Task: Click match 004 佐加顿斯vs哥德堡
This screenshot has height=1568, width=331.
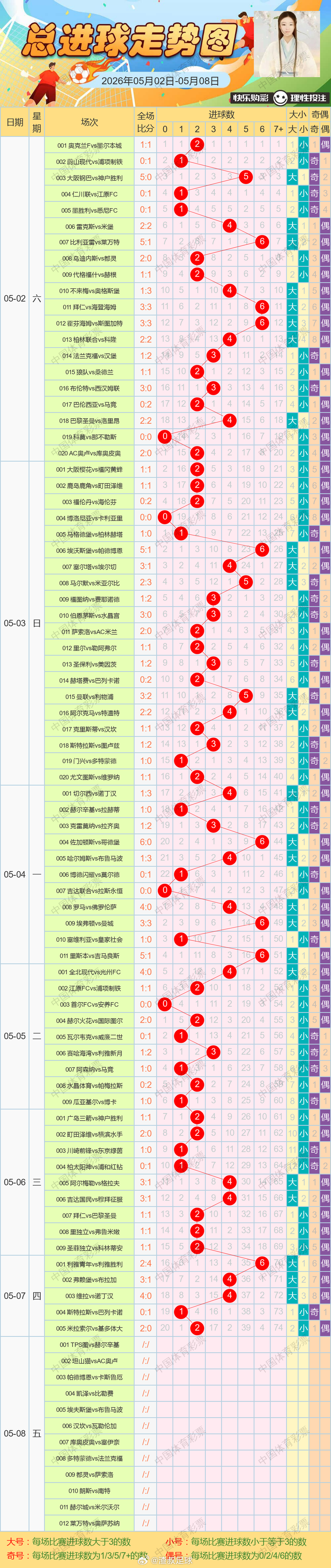Action: [89, 843]
